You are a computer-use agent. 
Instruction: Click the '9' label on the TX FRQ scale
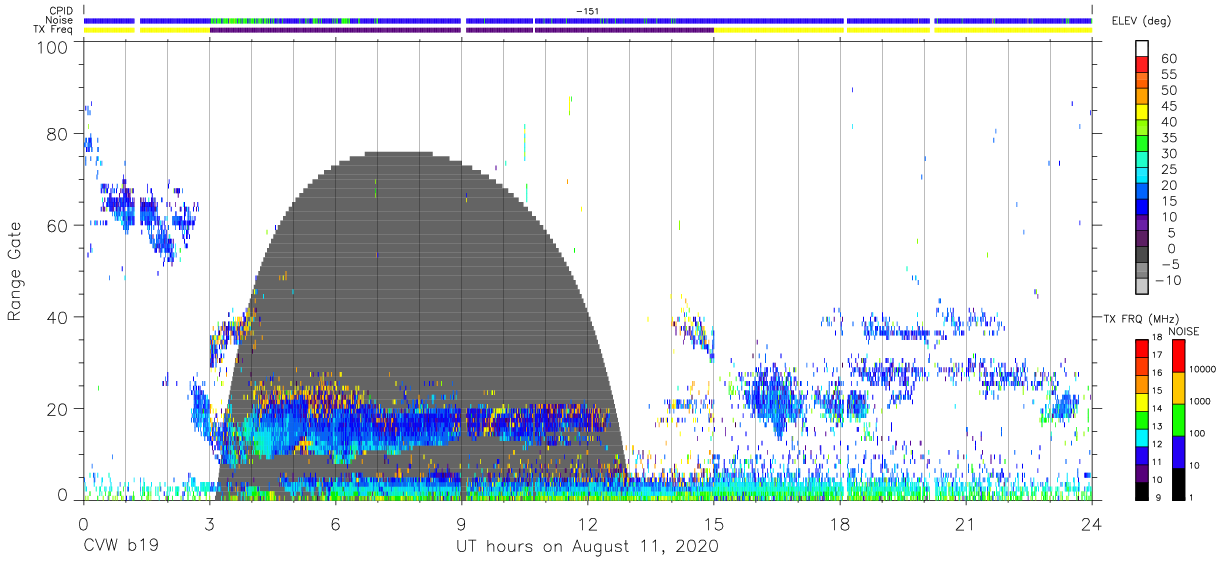[x=1158, y=498]
